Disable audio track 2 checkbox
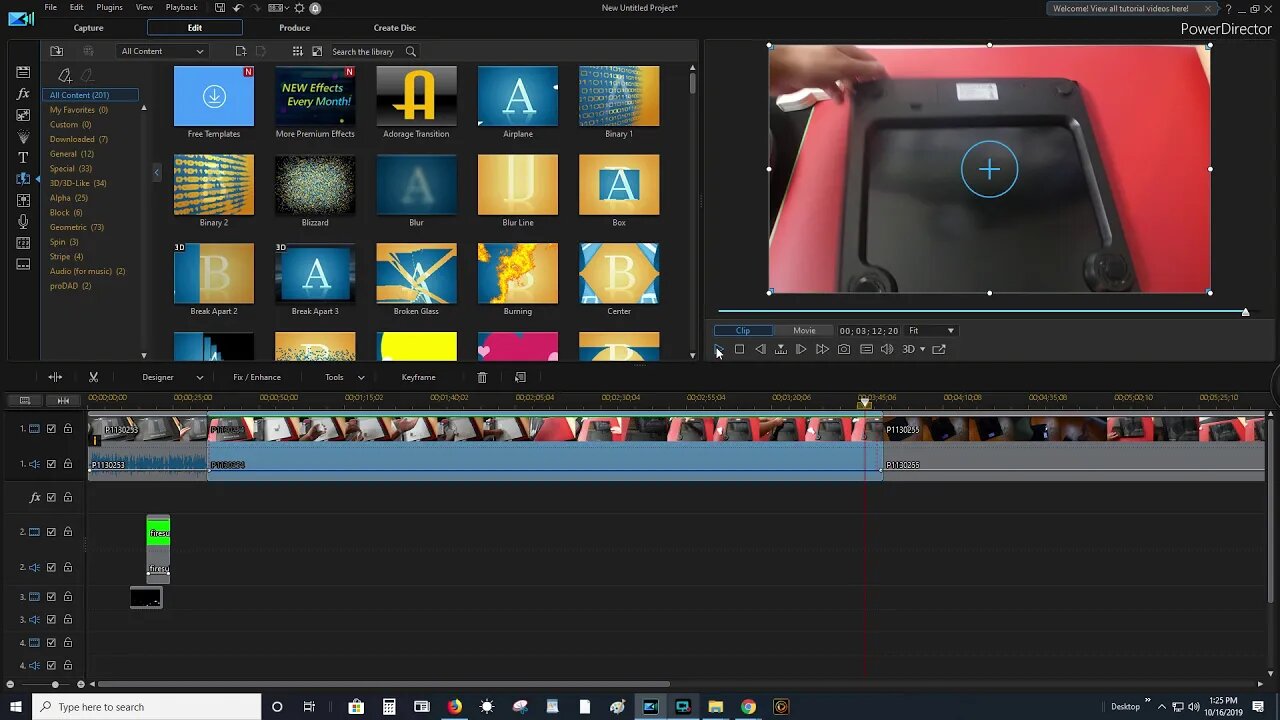Screen dimensions: 1280x720 51,567
